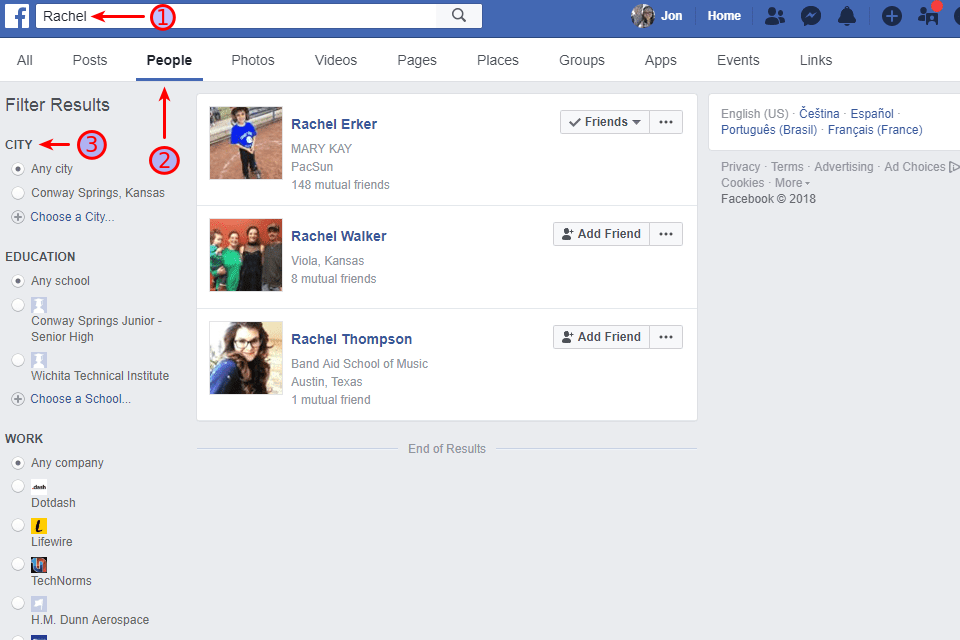Open Rachel Thompson's profile photo thumbnail
Viewport: 960px width, 640px height.
[x=246, y=358]
